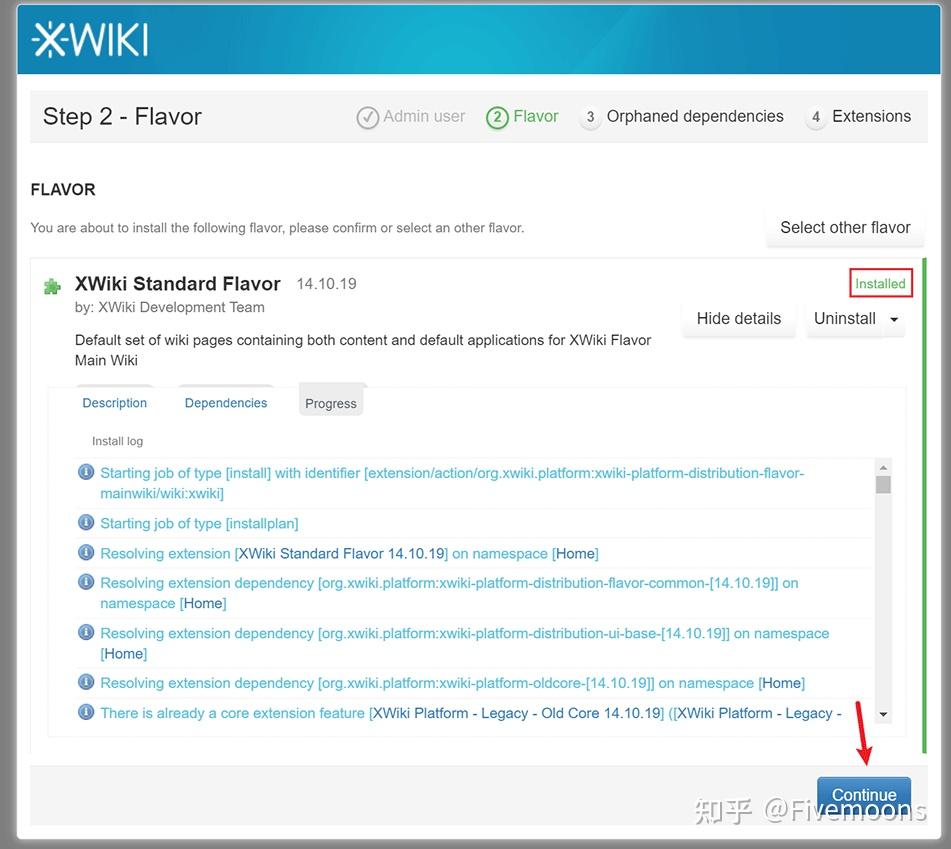Select the circled 2 icon for the Flavor step
The image size is (951, 849).
tap(498, 116)
